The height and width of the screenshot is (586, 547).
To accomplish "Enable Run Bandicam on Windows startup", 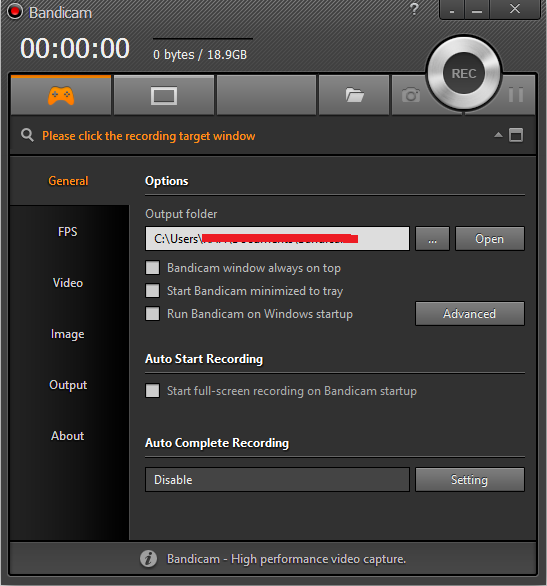I will (152, 314).
